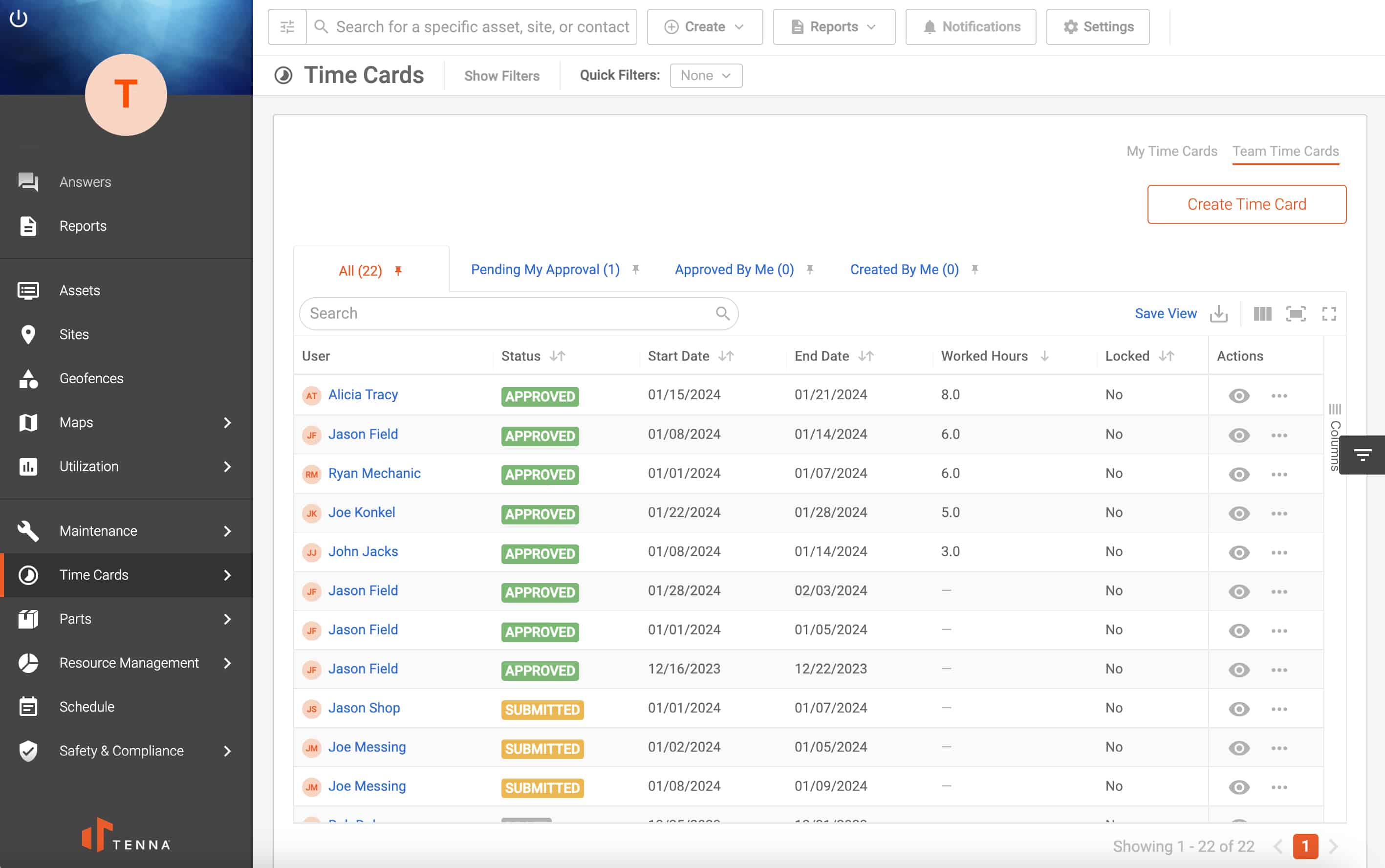Click the Maintenance sidebar icon
1385x868 pixels.
[x=27, y=530]
